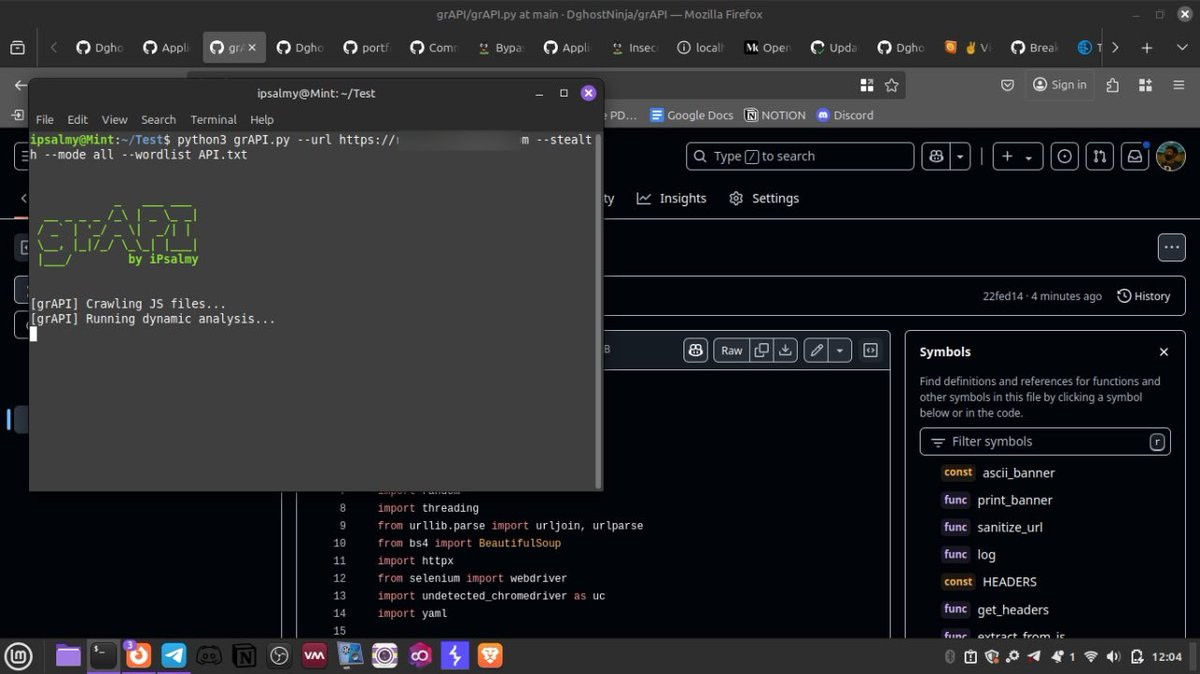Switch to the Insights repository tab
1200x674 pixels.
672,198
